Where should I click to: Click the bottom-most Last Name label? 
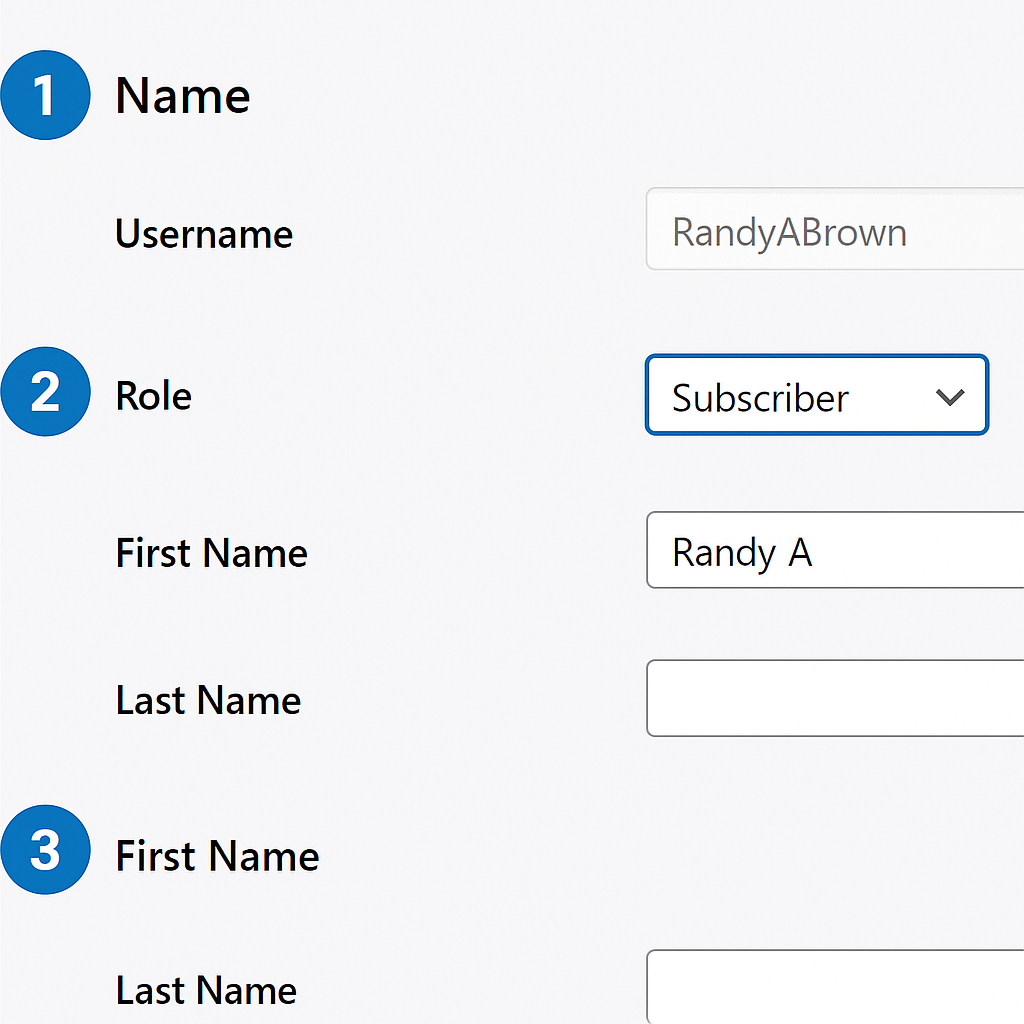206,990
